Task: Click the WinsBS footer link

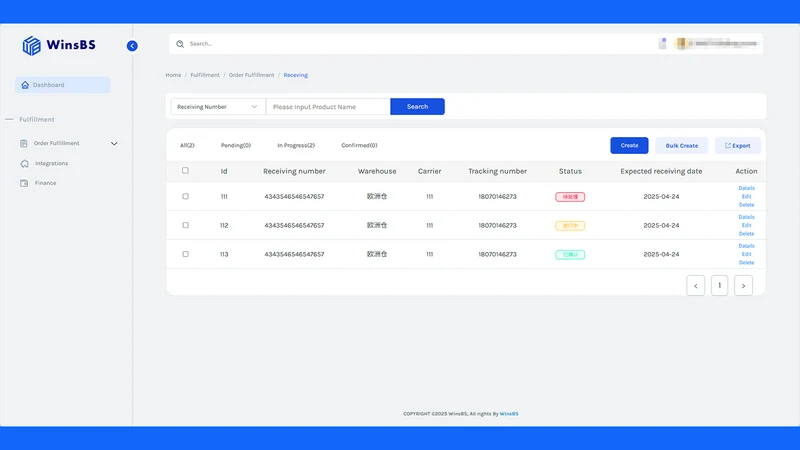Action: [x=509, y=414]
